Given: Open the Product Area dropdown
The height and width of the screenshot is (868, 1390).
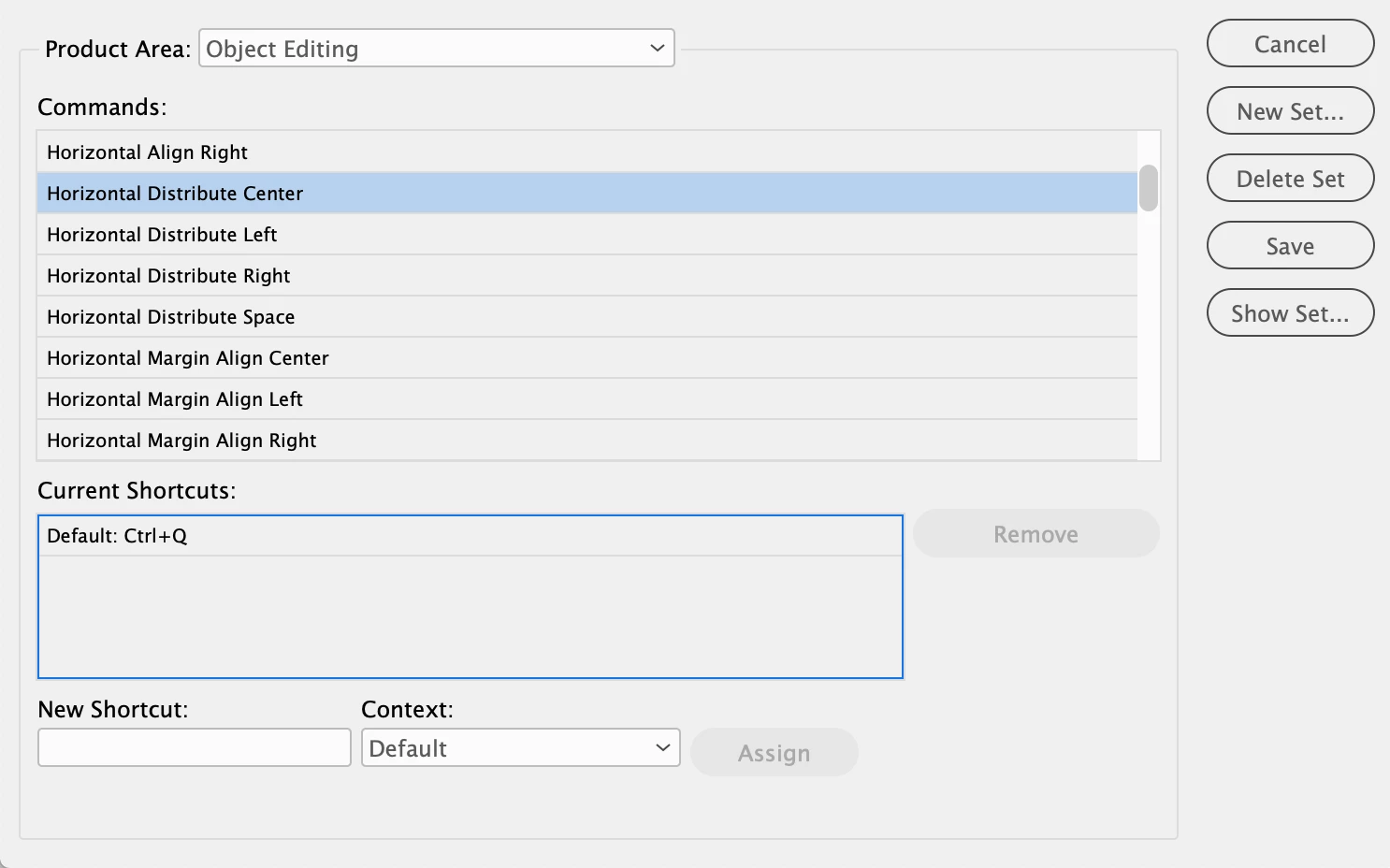Looking at the screenshot, I should [436, 49].
